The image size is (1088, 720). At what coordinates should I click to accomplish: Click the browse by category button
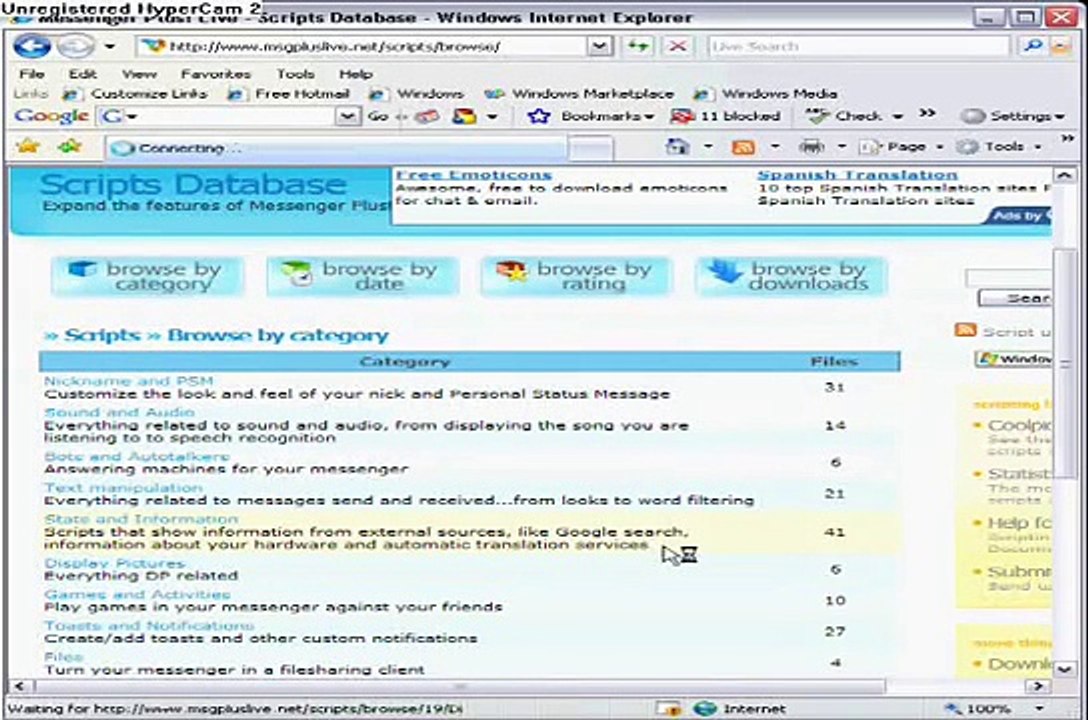point(147,276)
